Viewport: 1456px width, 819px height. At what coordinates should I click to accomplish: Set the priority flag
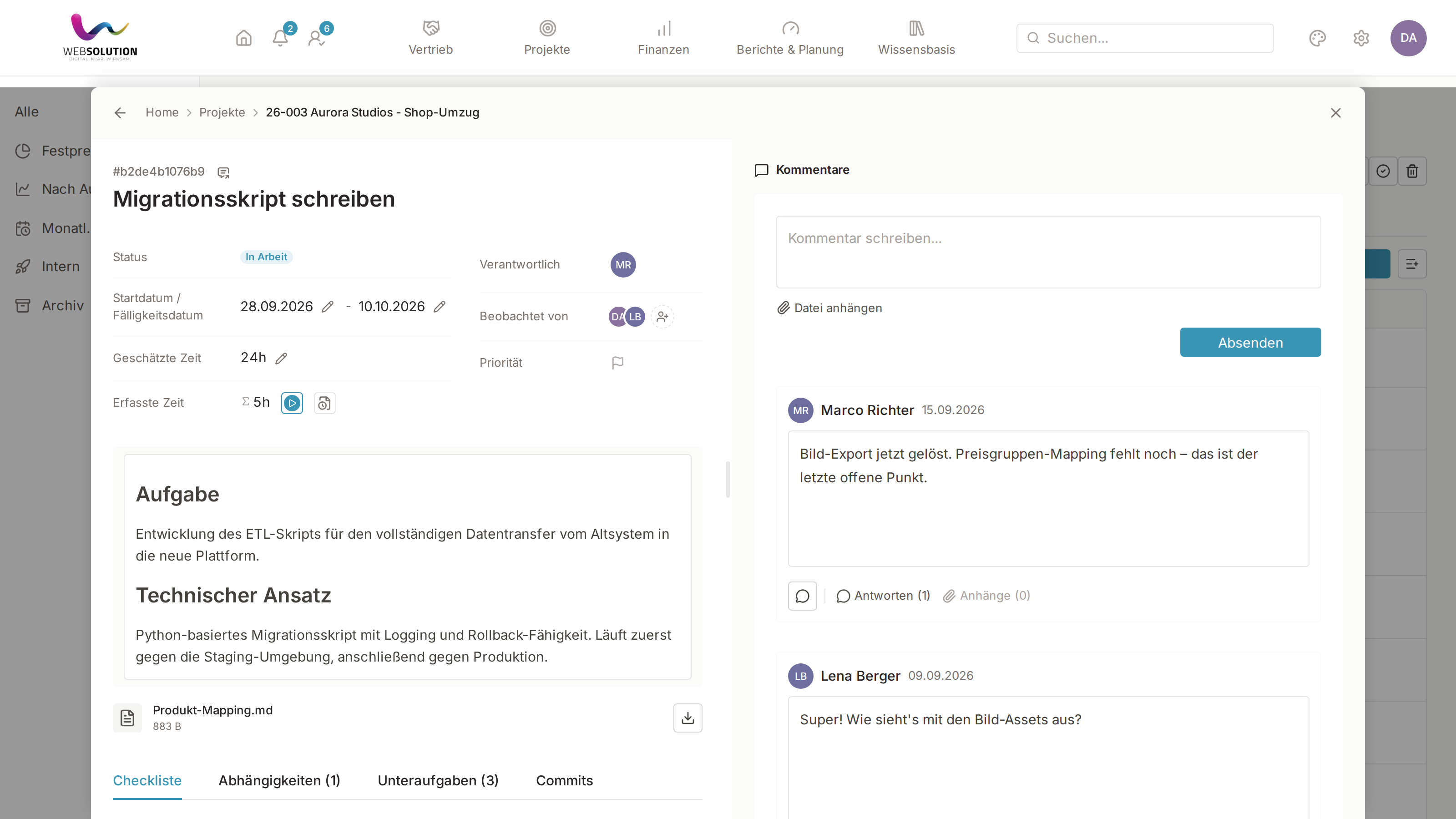click(x=618, y=363)
